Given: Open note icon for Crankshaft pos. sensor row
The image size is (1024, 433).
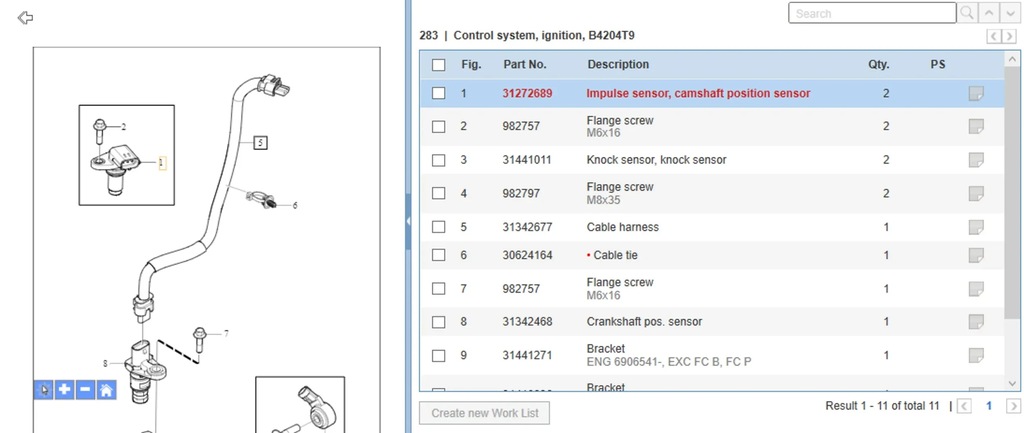Looking at the screenshot, I should click(x=976, y=322).
